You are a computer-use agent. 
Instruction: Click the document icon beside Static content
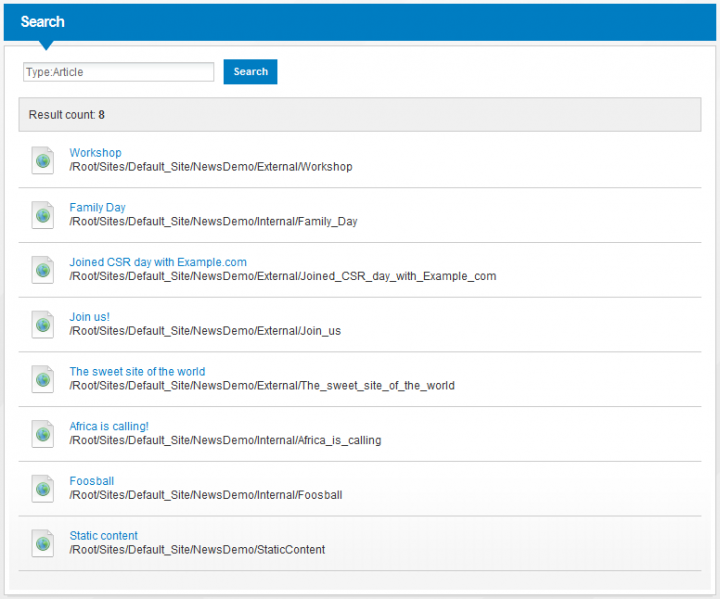tap(43, 543)
